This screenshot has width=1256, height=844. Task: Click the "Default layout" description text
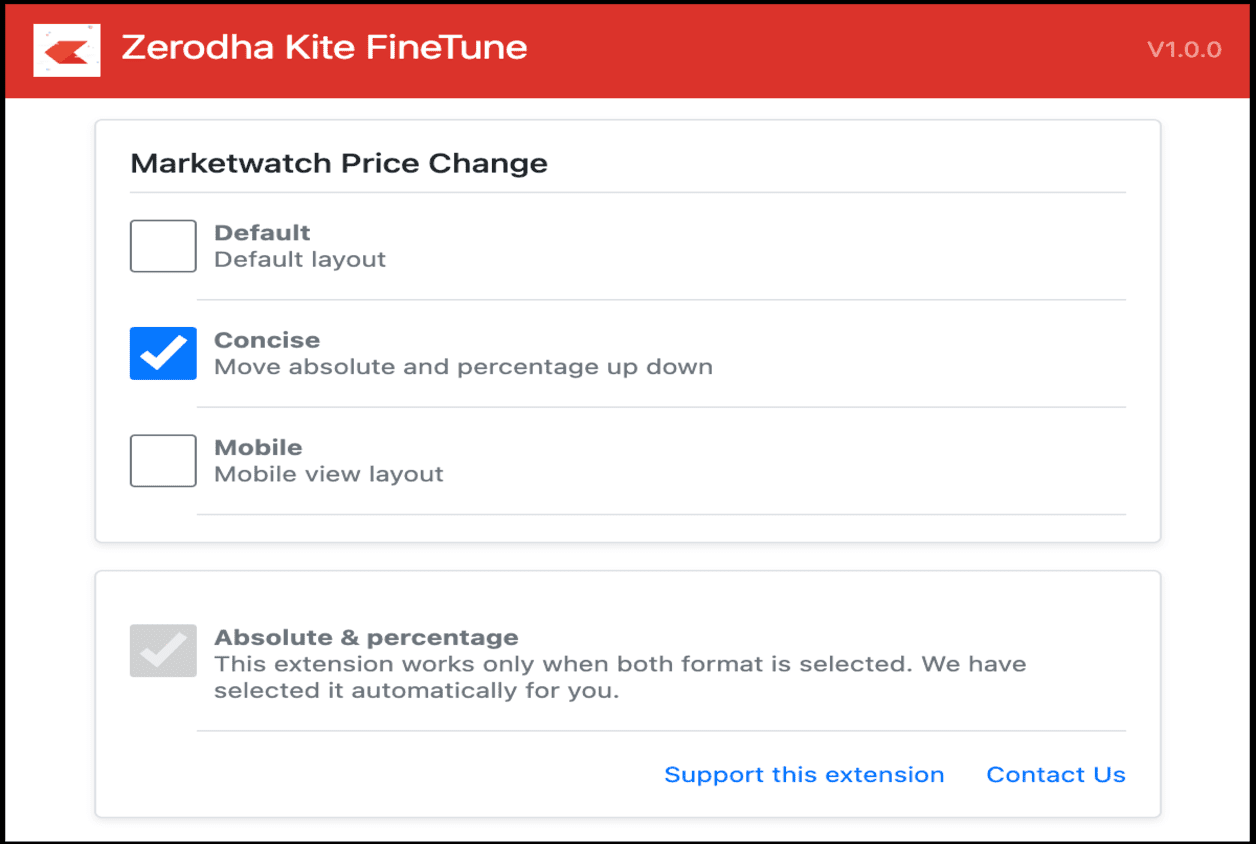click(300, 259)
